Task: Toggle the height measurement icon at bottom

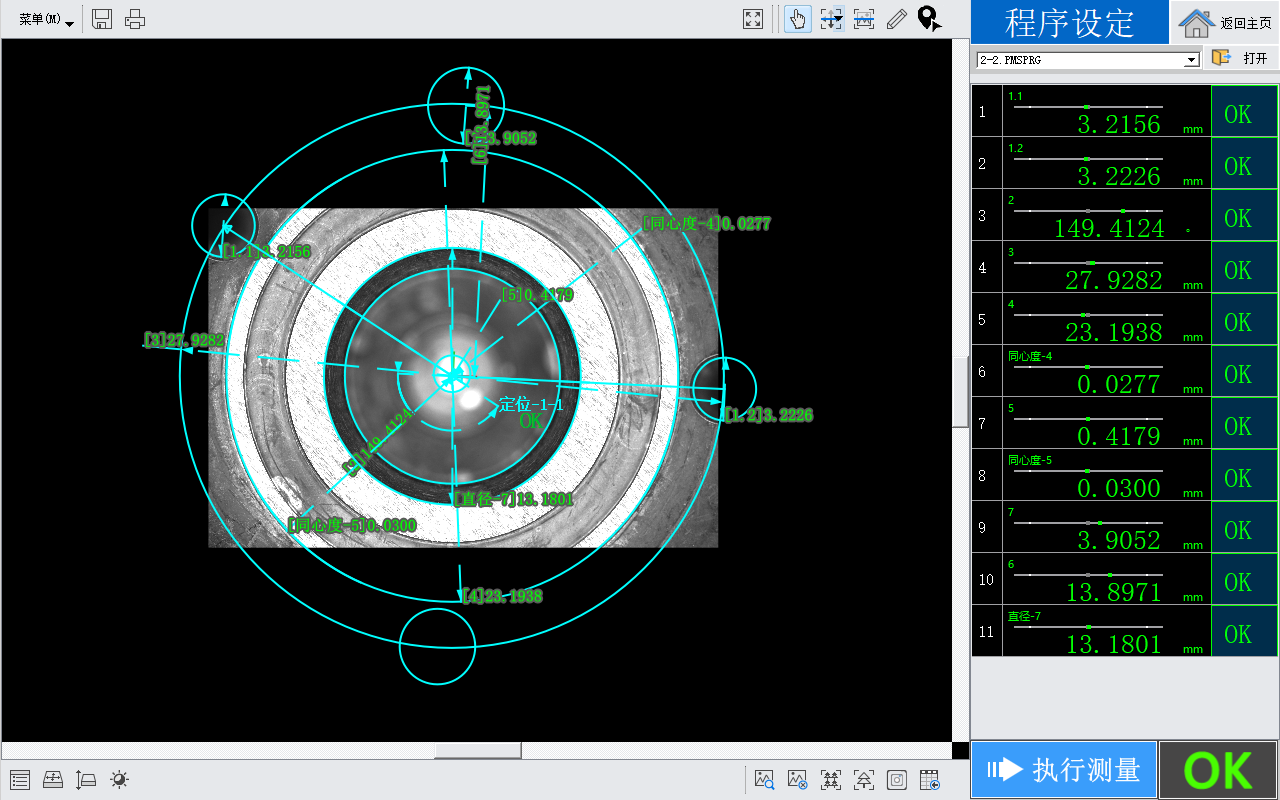Action: pyautogui.click(x=86, y=780)
